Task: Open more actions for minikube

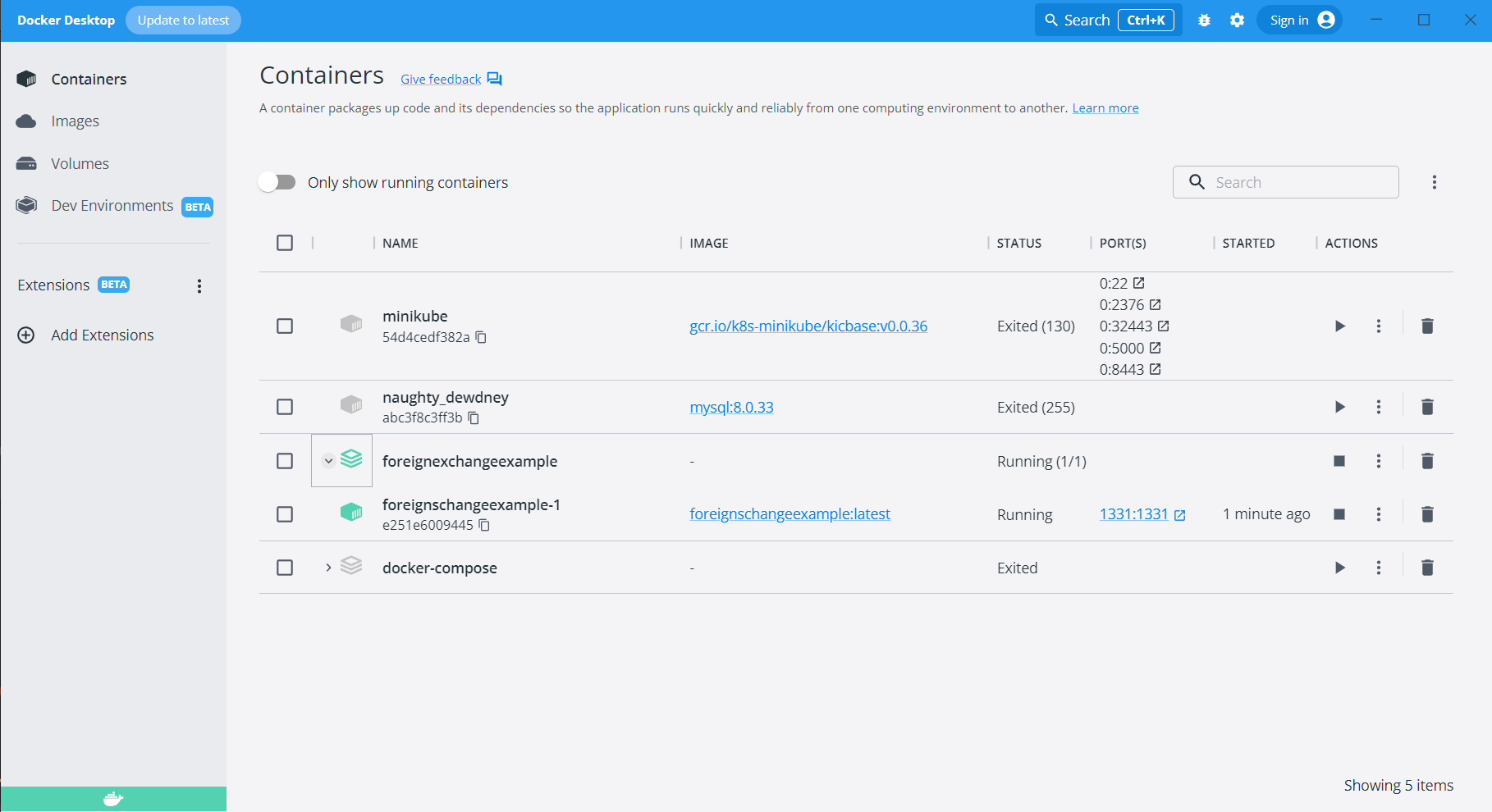Action: (x=1379, y=326)
